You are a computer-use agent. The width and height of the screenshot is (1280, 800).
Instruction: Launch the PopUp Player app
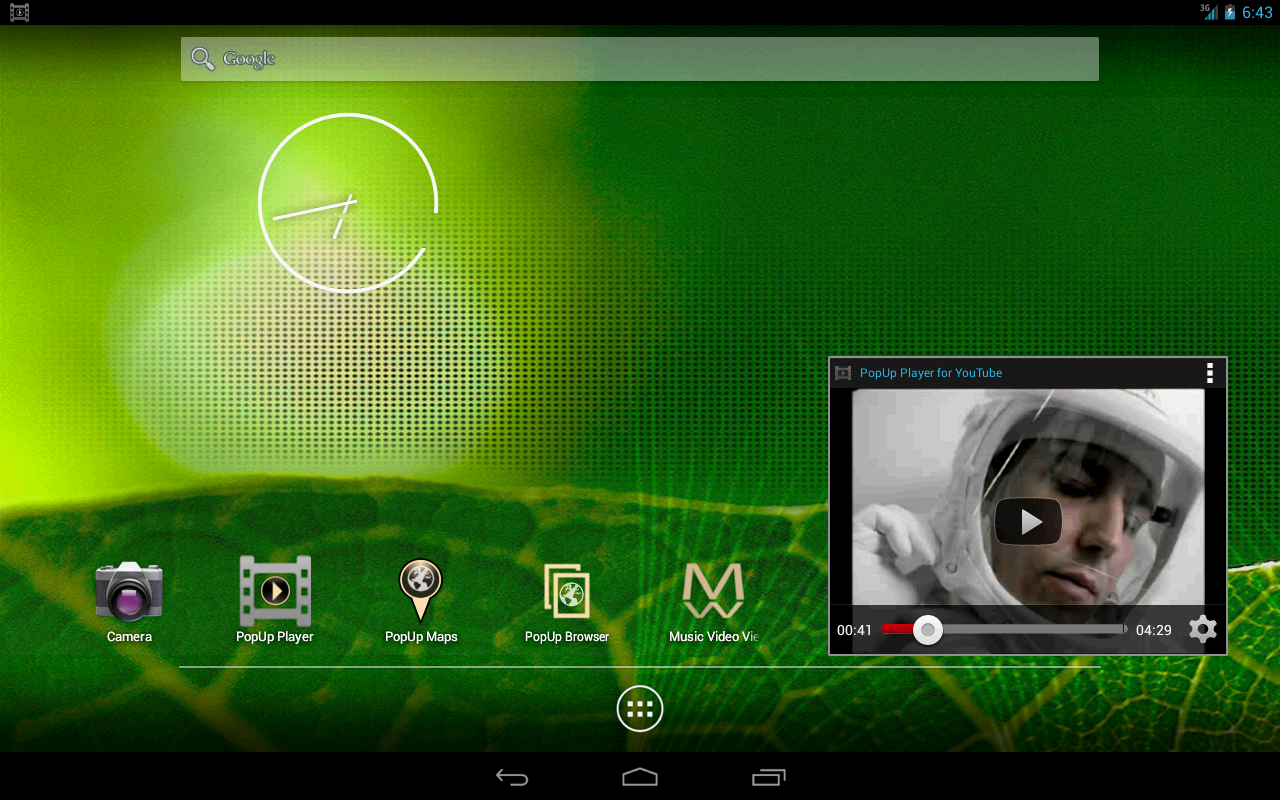click(275, 601)
